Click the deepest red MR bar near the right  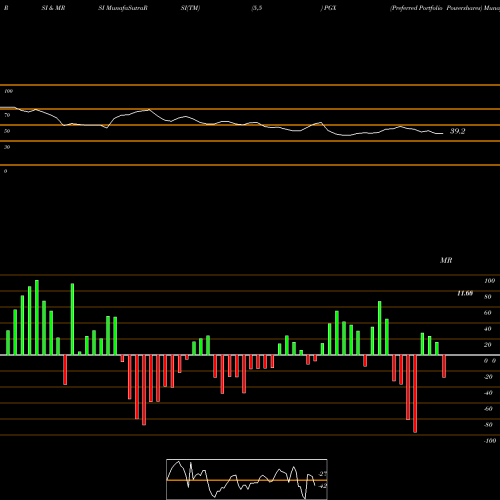click(x=415, y=394)
